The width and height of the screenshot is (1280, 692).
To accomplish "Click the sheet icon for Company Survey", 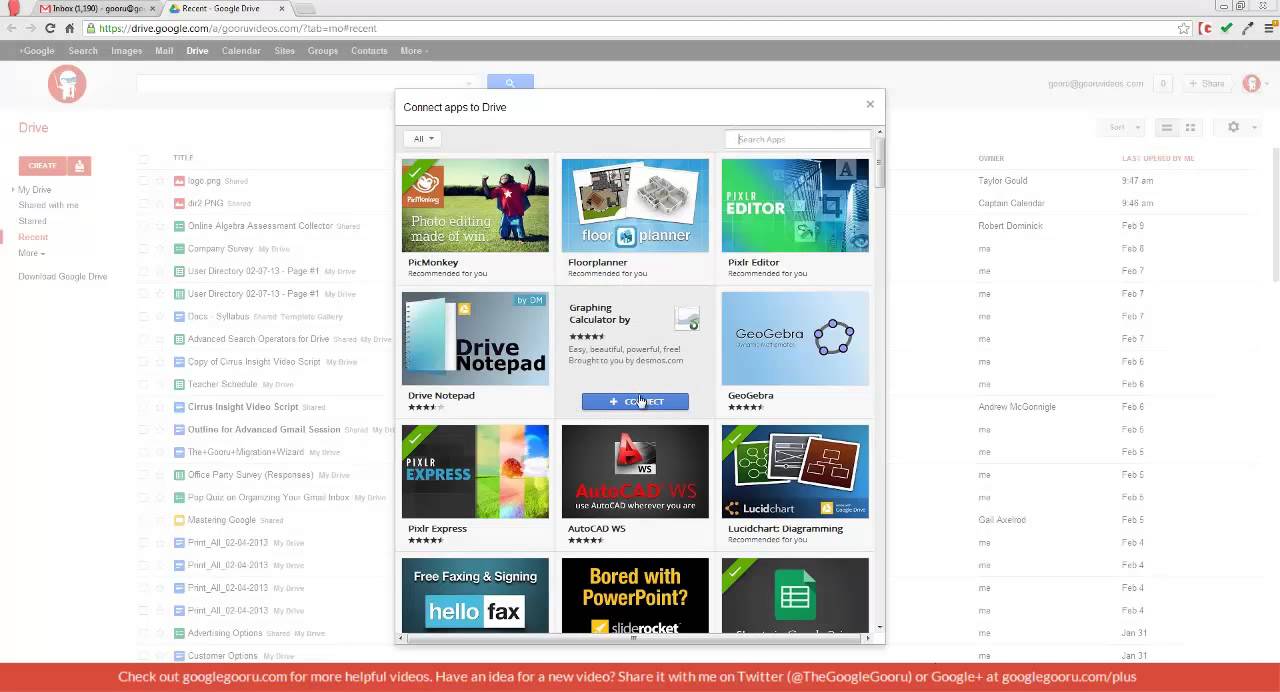I will point(179,249).
